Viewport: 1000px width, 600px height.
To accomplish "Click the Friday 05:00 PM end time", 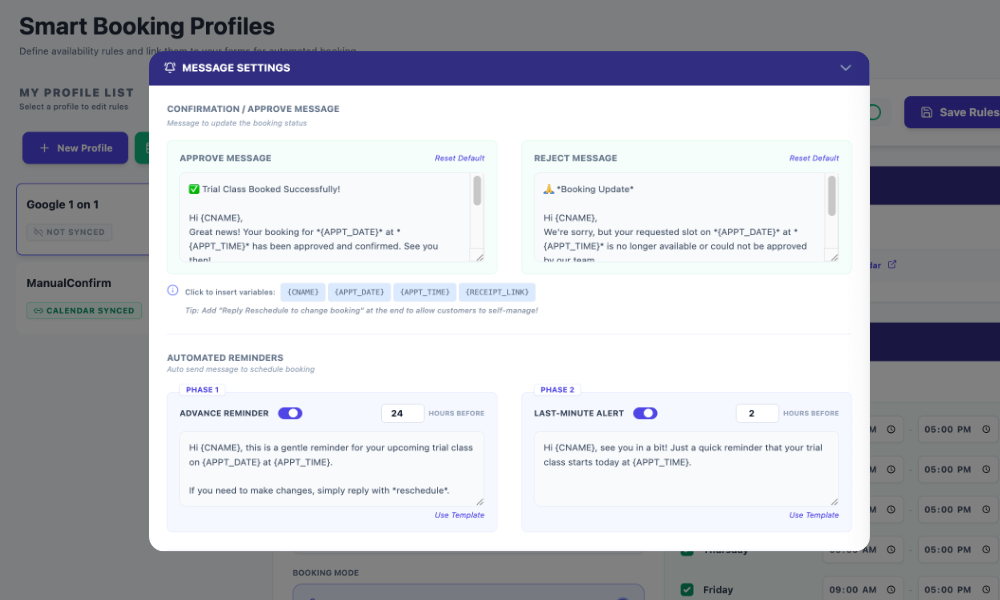I will 958,590.
